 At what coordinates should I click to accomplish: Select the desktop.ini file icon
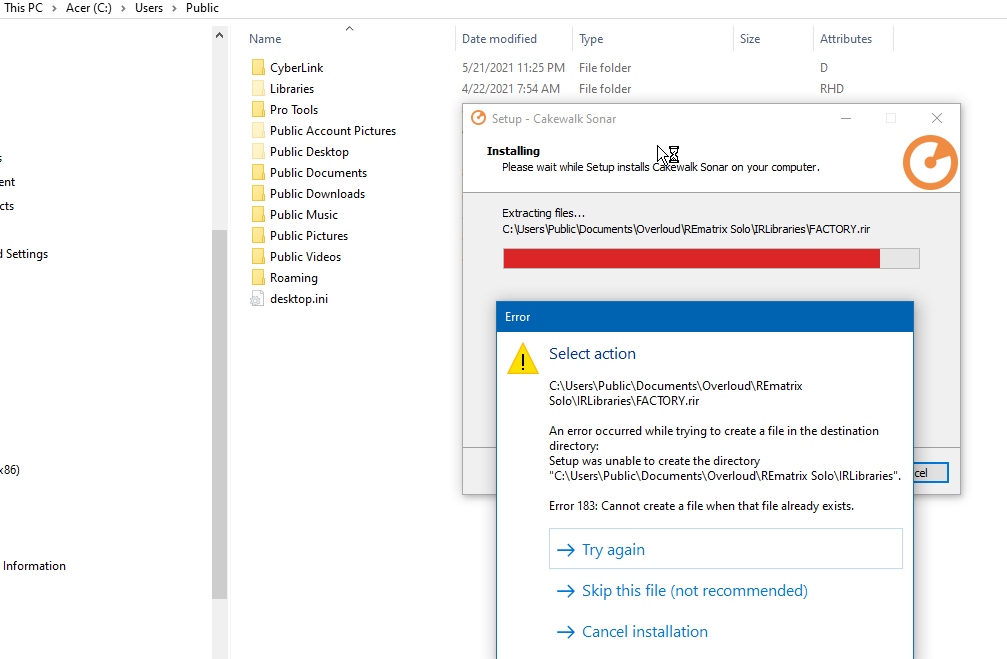tap(258, 299)
